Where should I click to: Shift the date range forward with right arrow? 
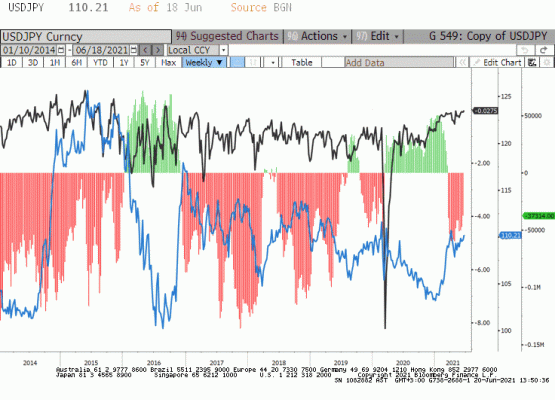158,50
